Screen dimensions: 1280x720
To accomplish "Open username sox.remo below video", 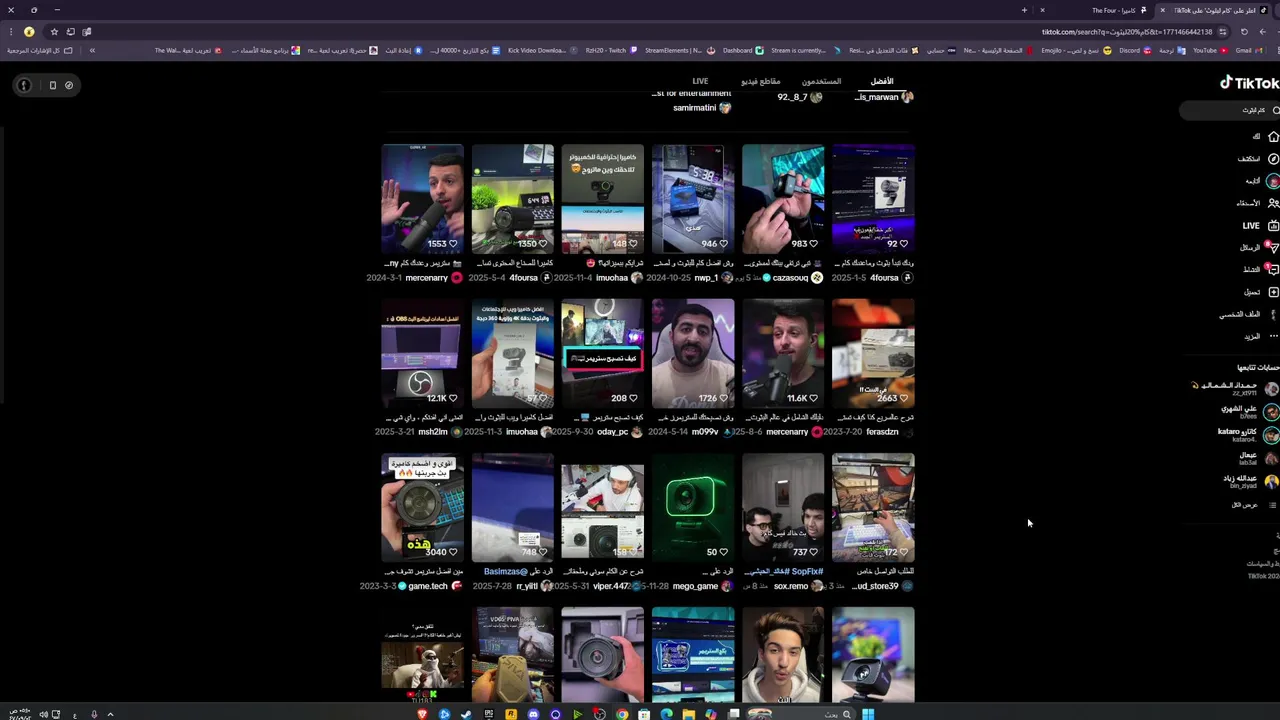I will [x=790, y=586].
